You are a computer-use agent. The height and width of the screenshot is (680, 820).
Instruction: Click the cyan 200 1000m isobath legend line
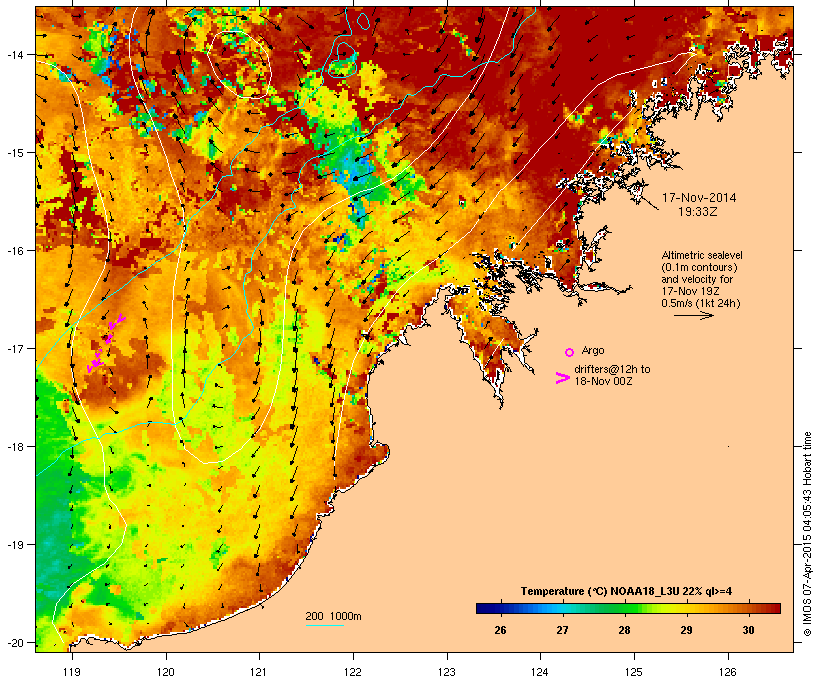click(325, 625)
